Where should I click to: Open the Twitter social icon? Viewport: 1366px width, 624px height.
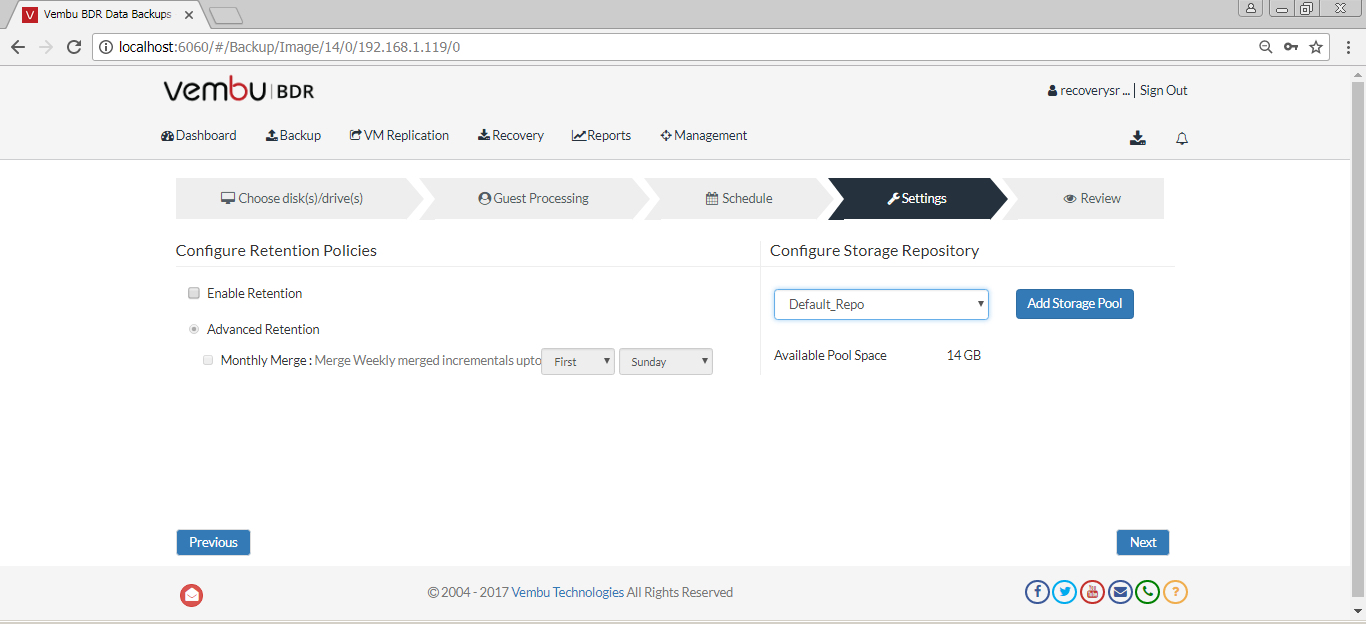(x=1065, y=592)
